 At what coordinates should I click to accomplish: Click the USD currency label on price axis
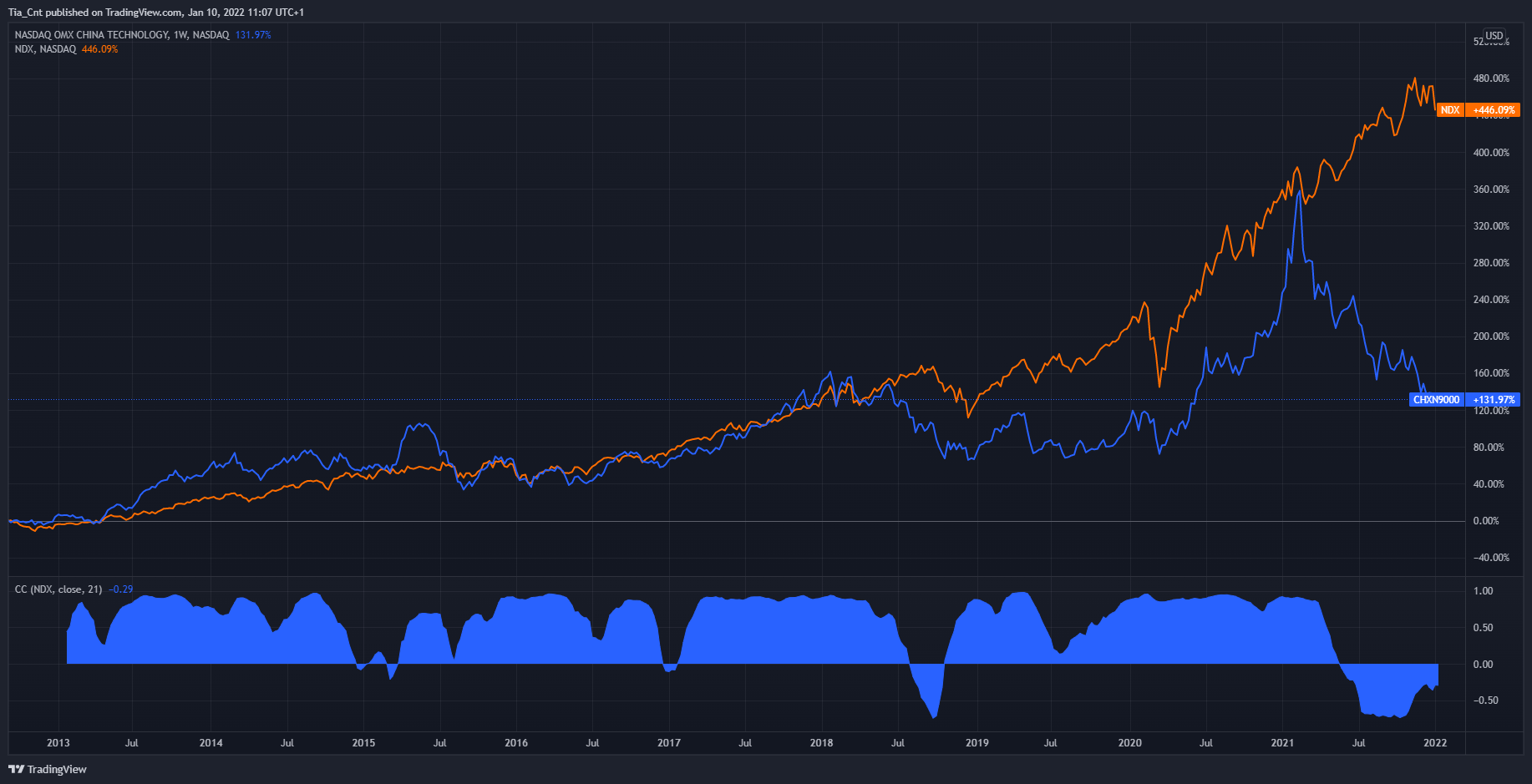[x=1494, y=36]
